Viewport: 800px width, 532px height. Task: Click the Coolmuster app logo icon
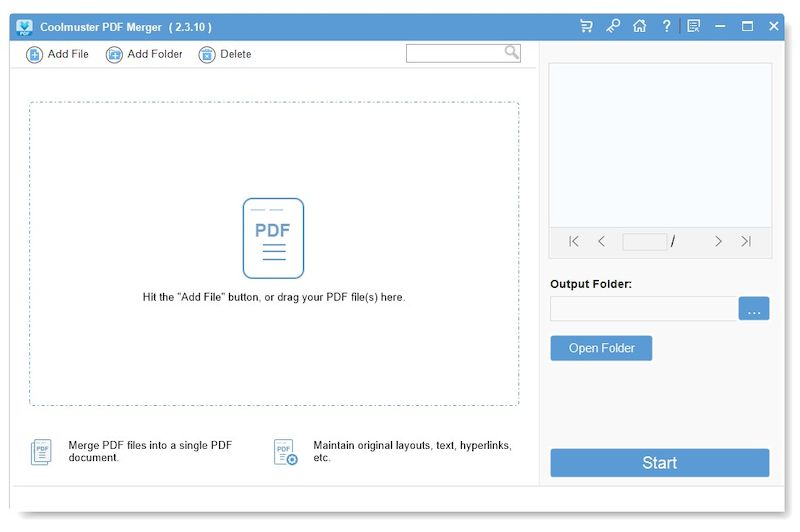click(x=24, y=27)
